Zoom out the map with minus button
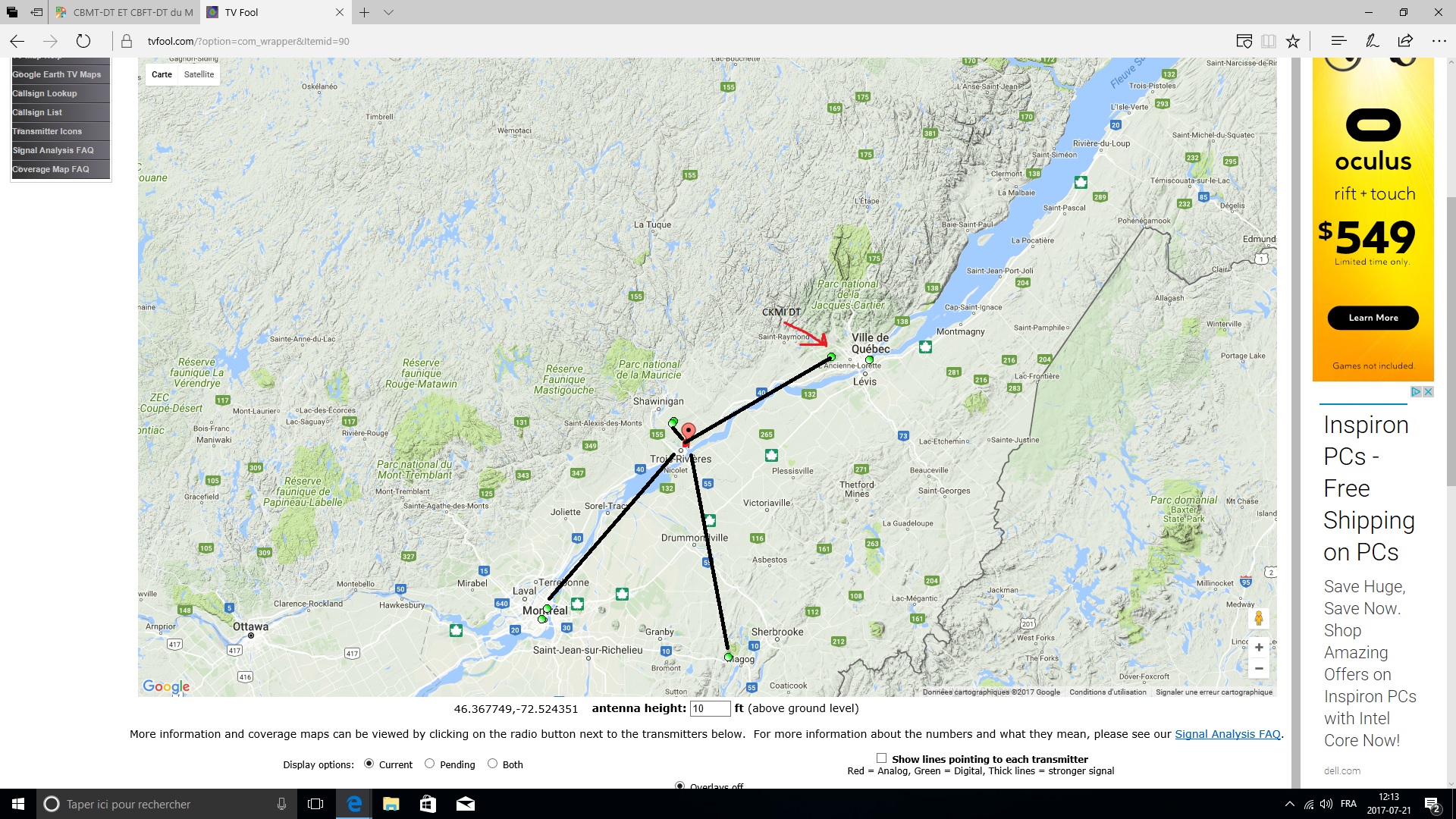1456x819 pixels. [1259, 669]
